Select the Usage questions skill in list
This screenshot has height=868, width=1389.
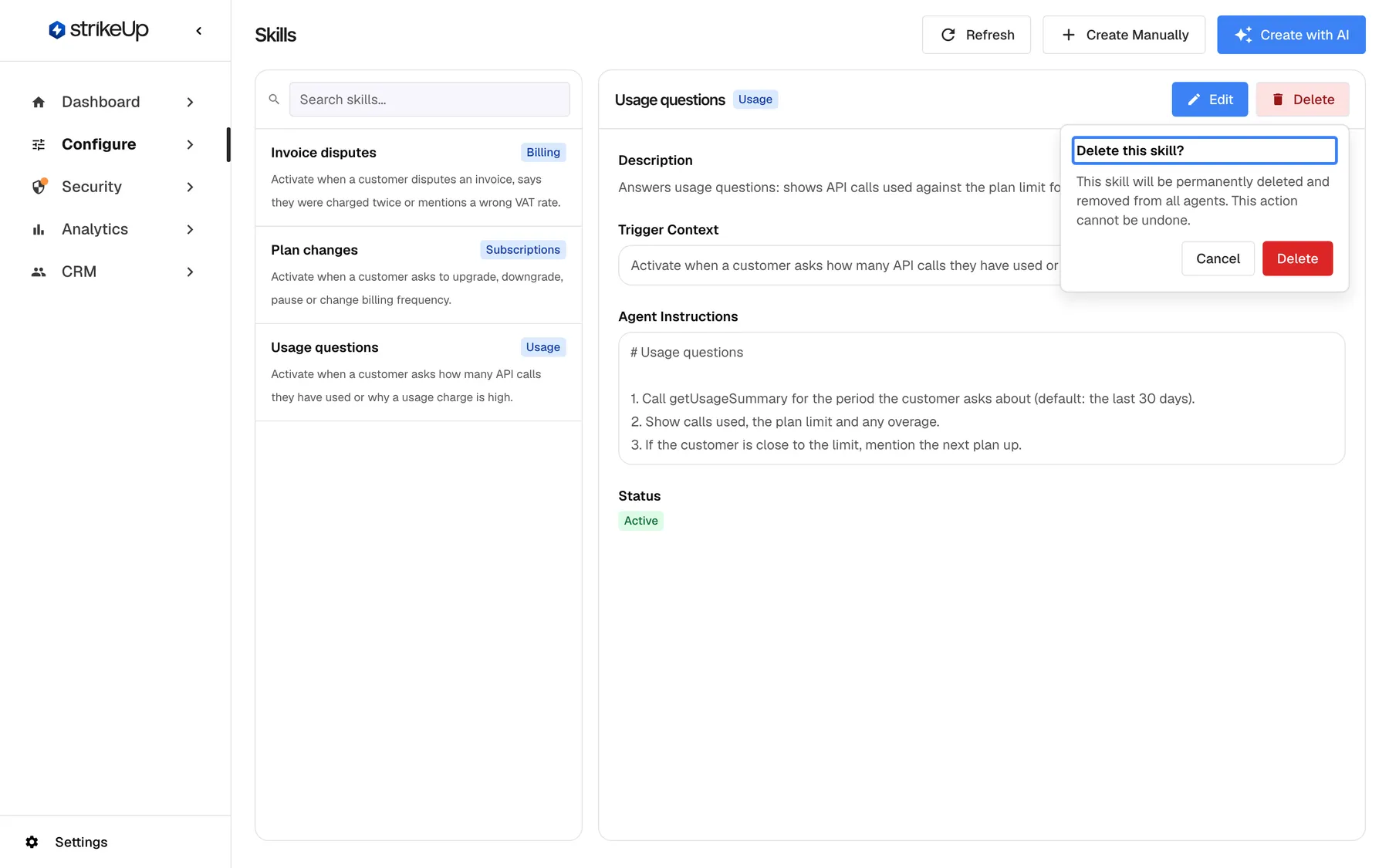[418, 372]
